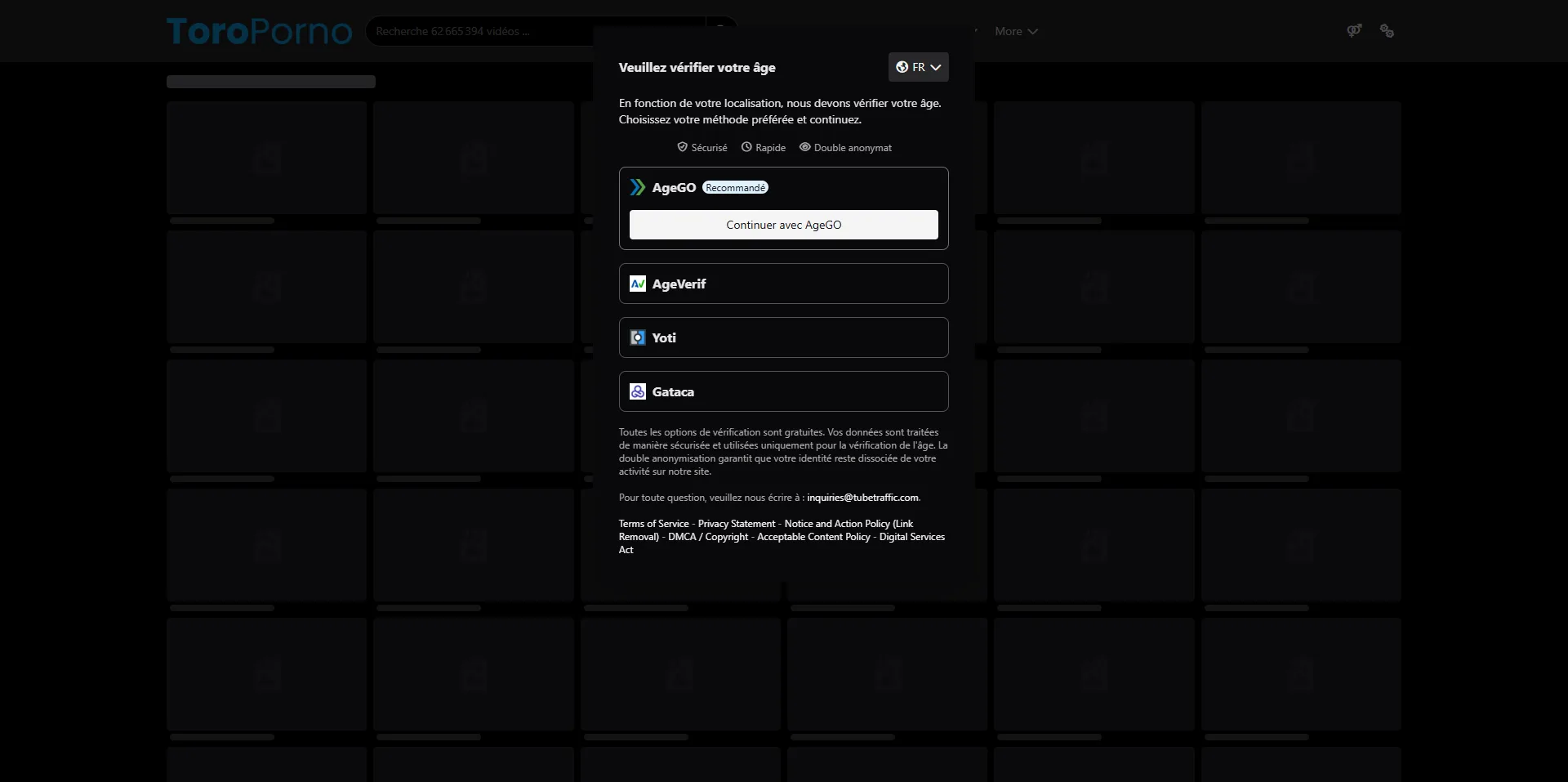Viewport: 1568px width, 782px height.
Task: Expand the More menu in header
Action: [1016, 31]
